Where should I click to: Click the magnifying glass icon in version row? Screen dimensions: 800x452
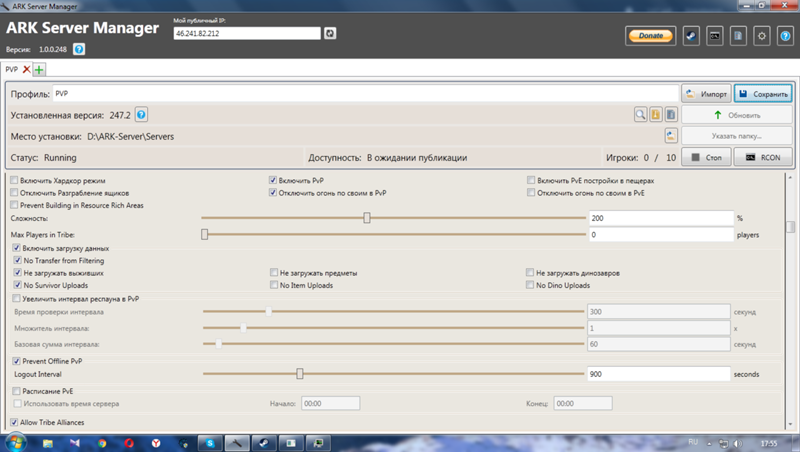(640, 115)
